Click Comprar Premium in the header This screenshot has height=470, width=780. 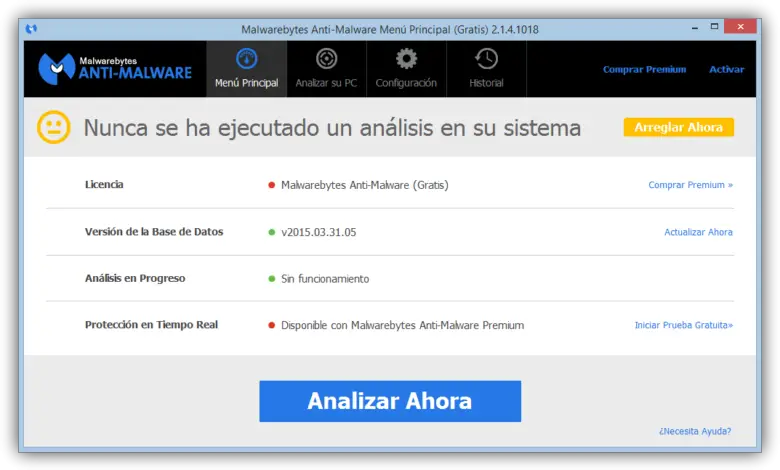coord(644,70)
